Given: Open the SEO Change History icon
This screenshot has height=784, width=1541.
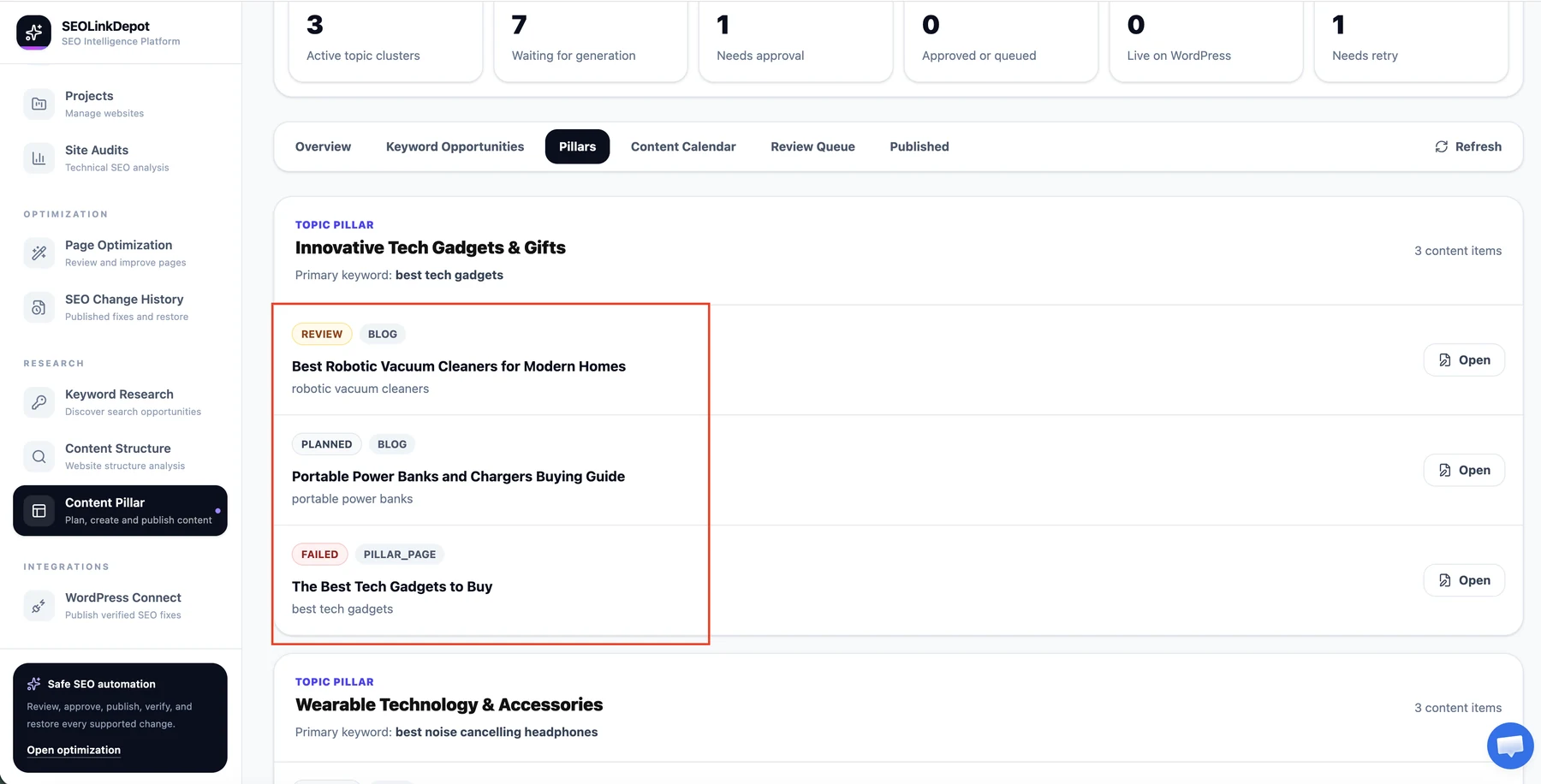Looking at the screenshot, I should pos(39,307).
